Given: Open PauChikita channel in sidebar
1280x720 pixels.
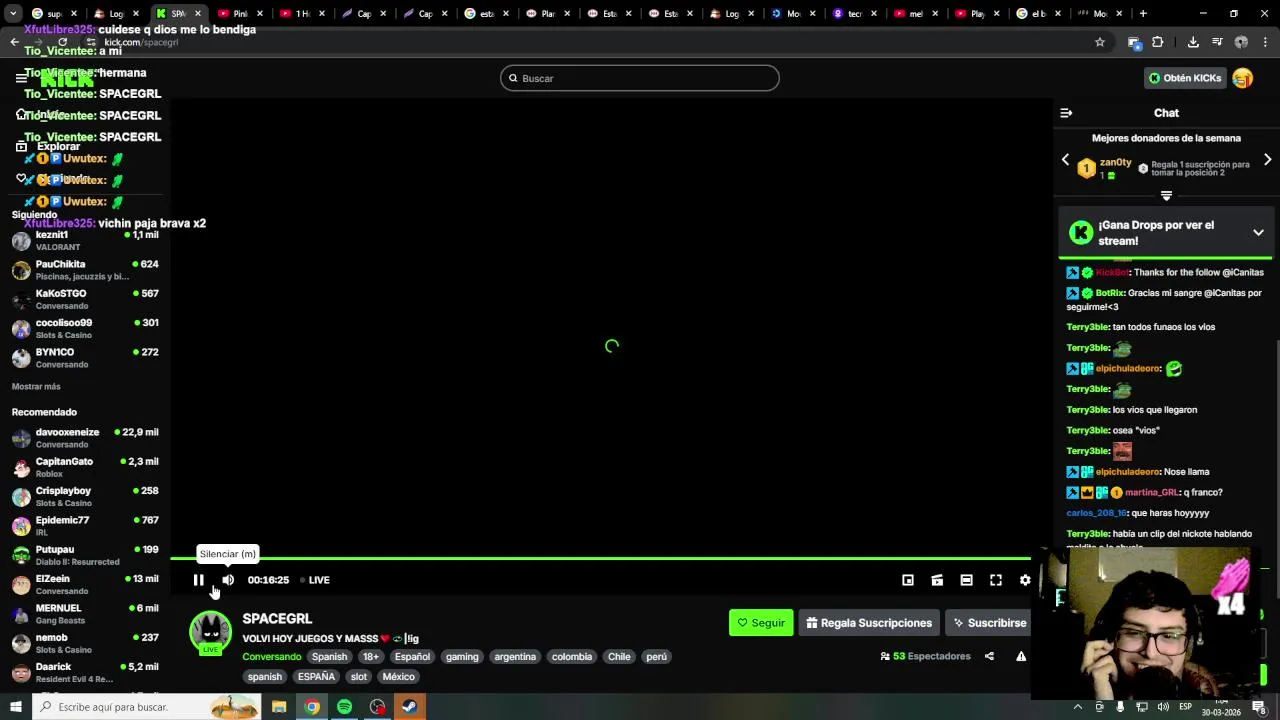Looking at the screenshot, I should pyautogui.click(x=85, y=270).
